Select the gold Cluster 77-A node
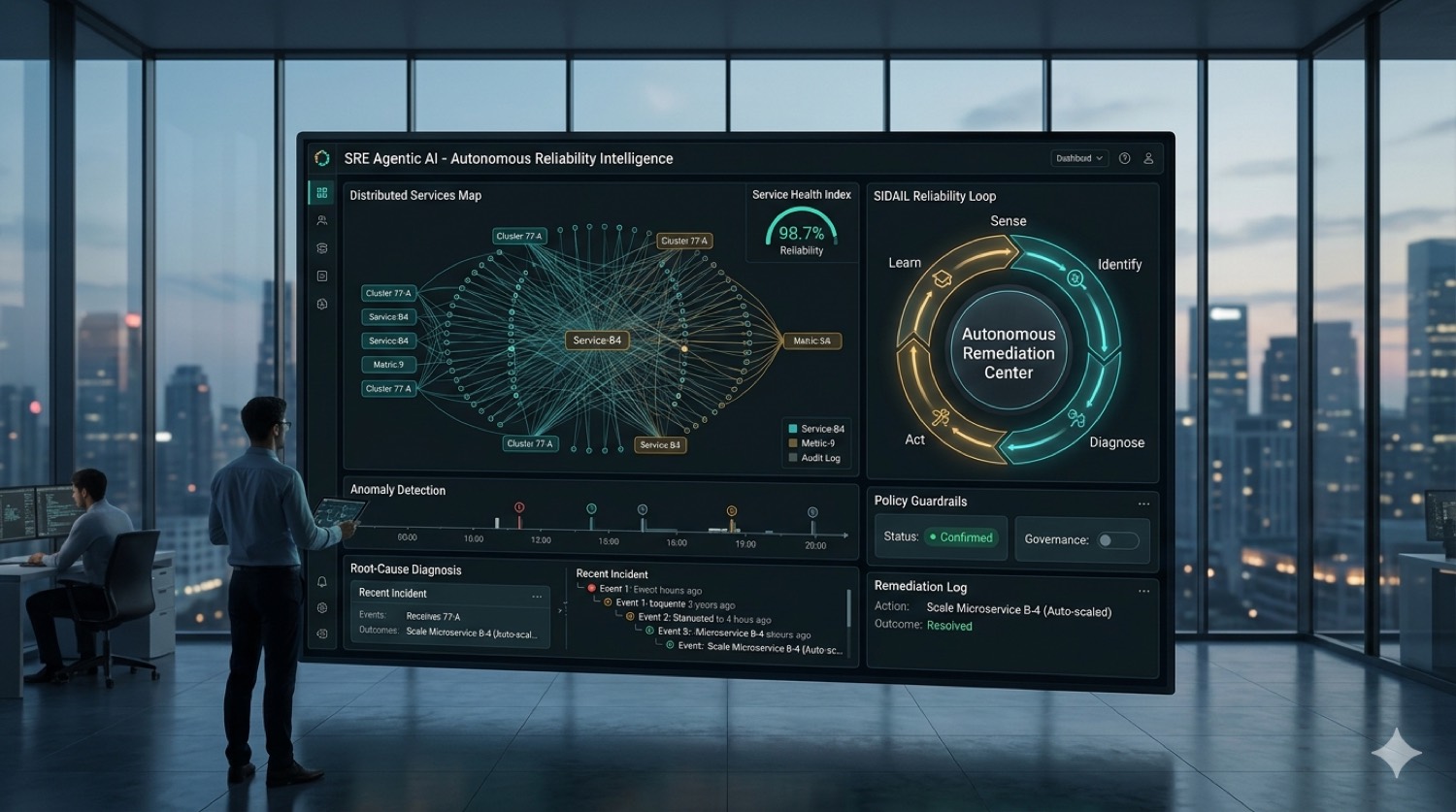Viewport: 1456px width, 812px height. tap(684, 241)
